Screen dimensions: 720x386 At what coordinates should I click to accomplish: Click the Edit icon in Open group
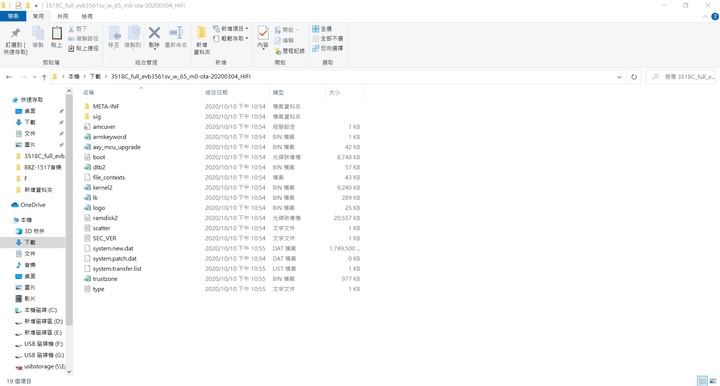tap(278, 40)
